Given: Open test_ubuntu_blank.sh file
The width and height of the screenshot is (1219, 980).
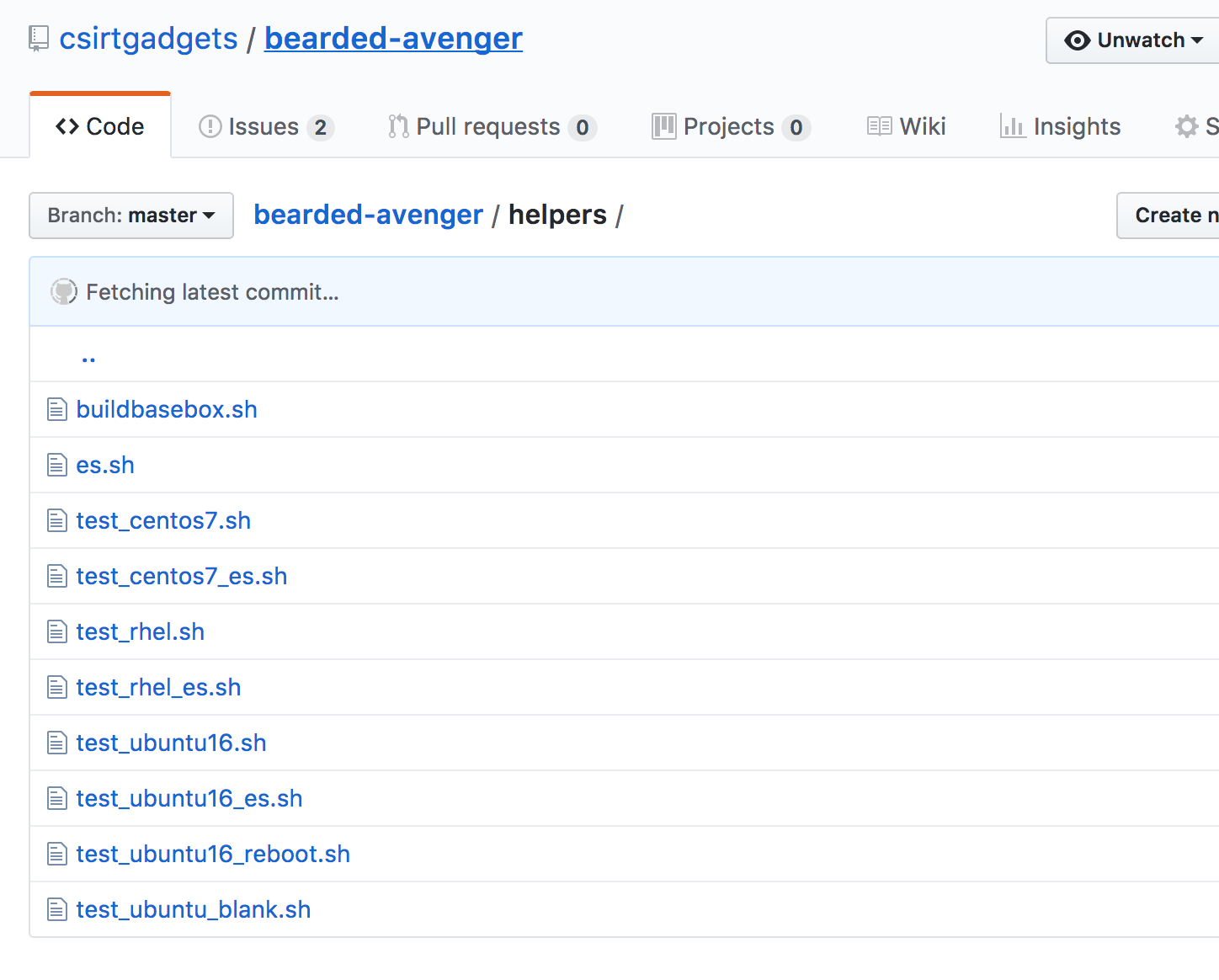Looking at the screenshot, I should point(194,909).
